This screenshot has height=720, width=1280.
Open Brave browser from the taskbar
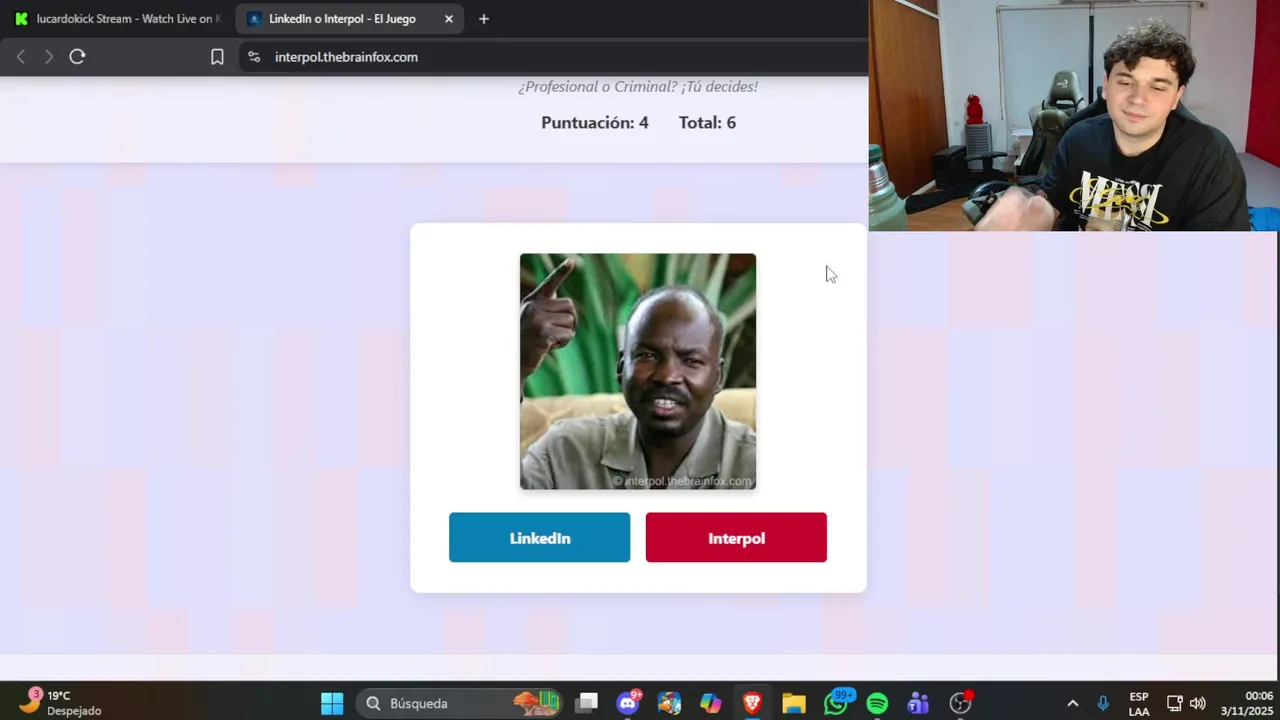coord(752,703)
